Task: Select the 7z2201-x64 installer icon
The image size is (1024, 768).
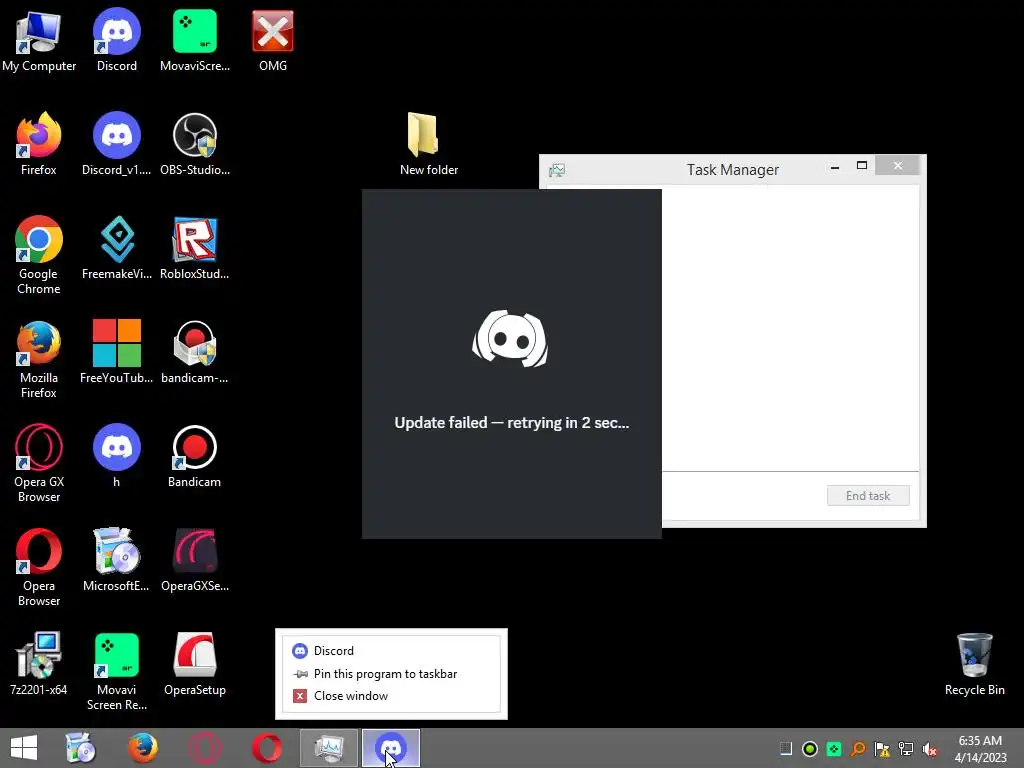Action: [x=39, y=664]
